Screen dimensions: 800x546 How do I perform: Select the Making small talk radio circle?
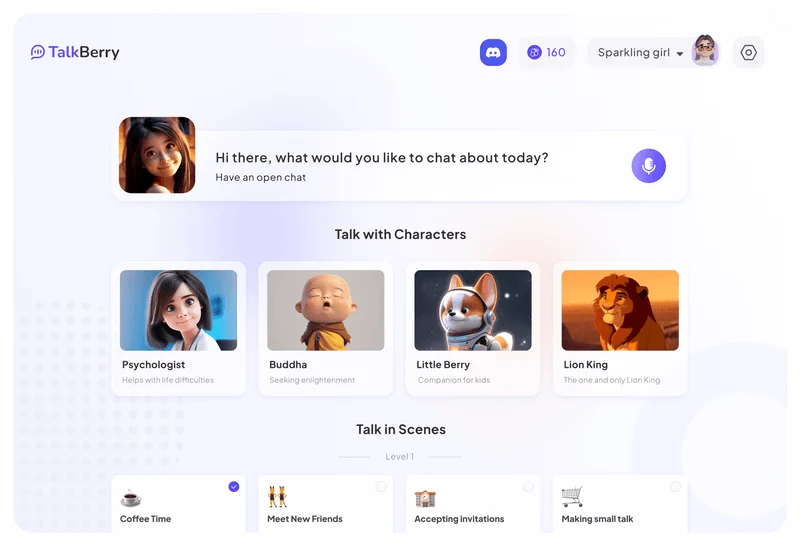(676, 487)
